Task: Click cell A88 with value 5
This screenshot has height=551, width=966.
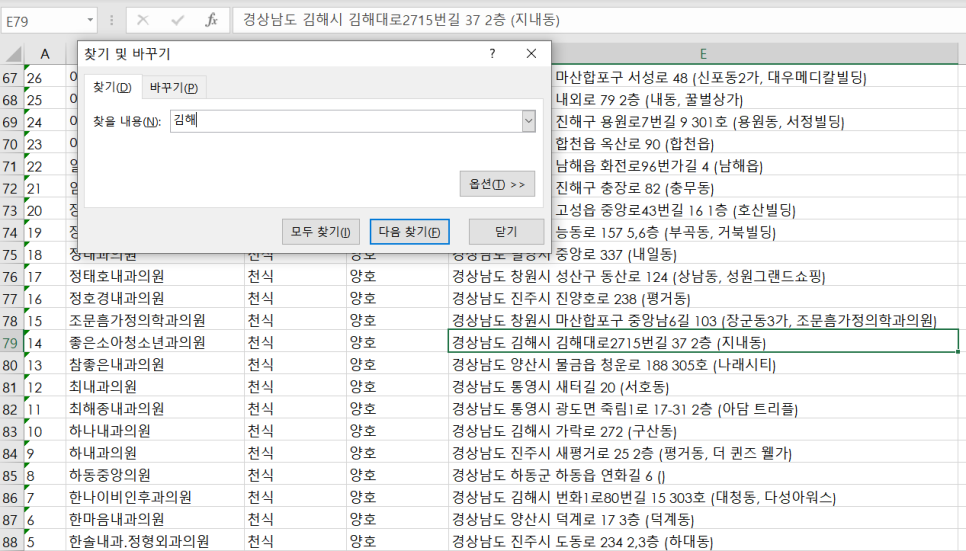Action: pos(45,542)
